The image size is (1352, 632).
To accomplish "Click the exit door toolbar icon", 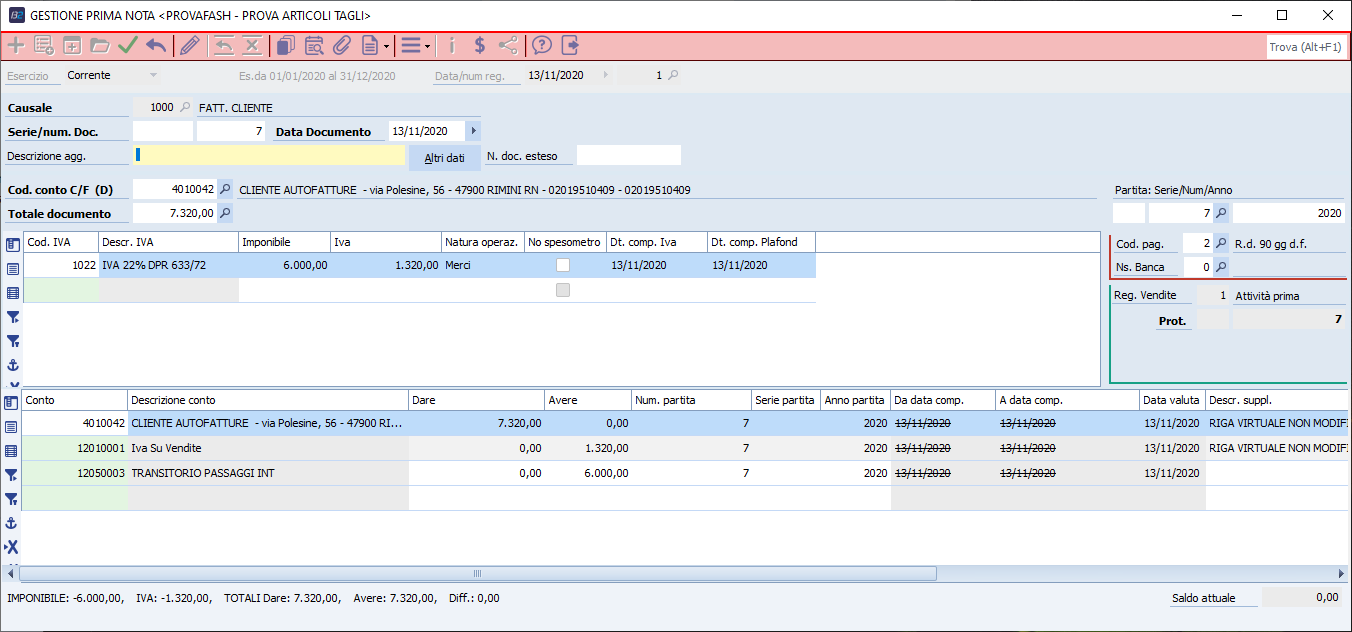I will coord(570,45).
